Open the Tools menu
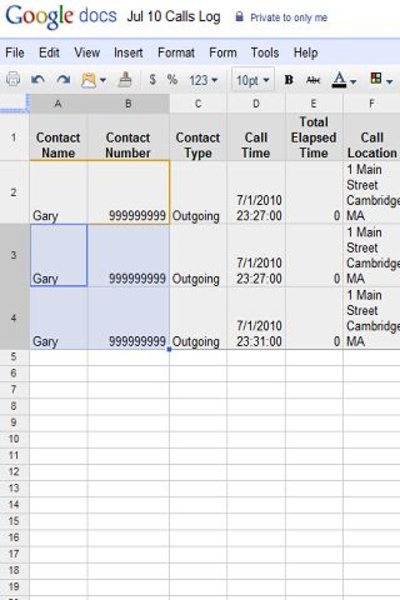This screenshot has width=400, height=600. (265, 52)
